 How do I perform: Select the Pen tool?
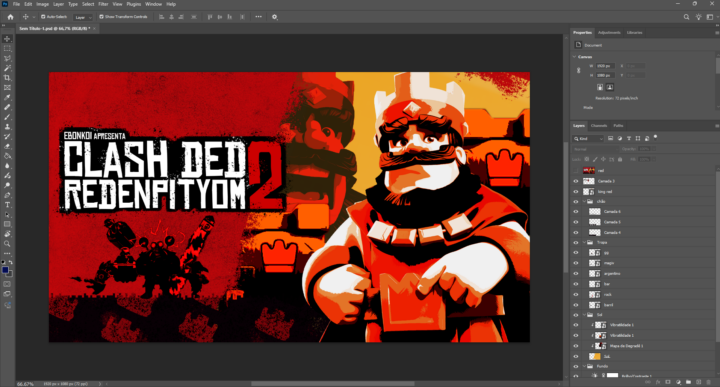click(7, 195)
